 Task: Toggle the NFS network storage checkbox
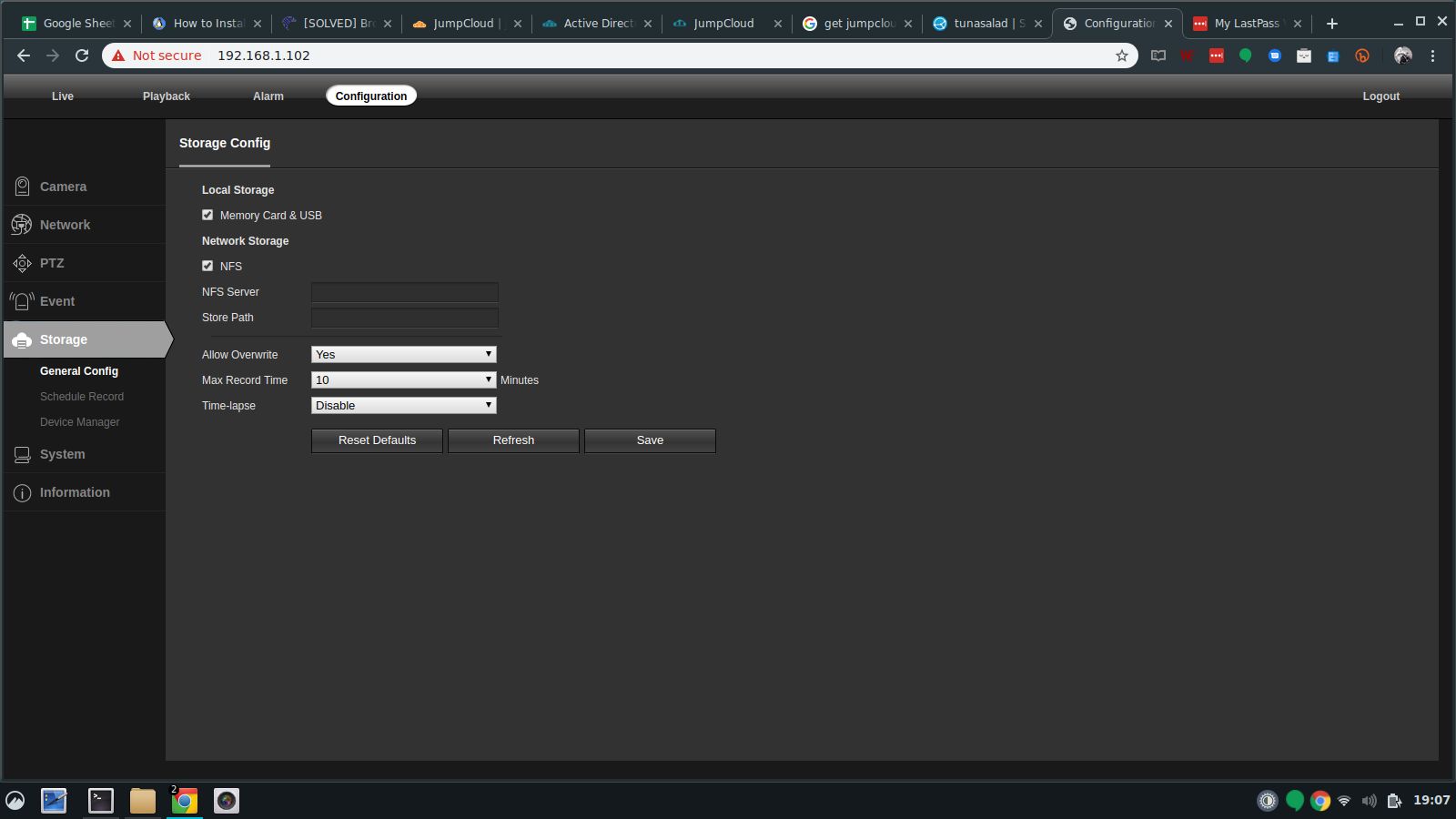207,266
